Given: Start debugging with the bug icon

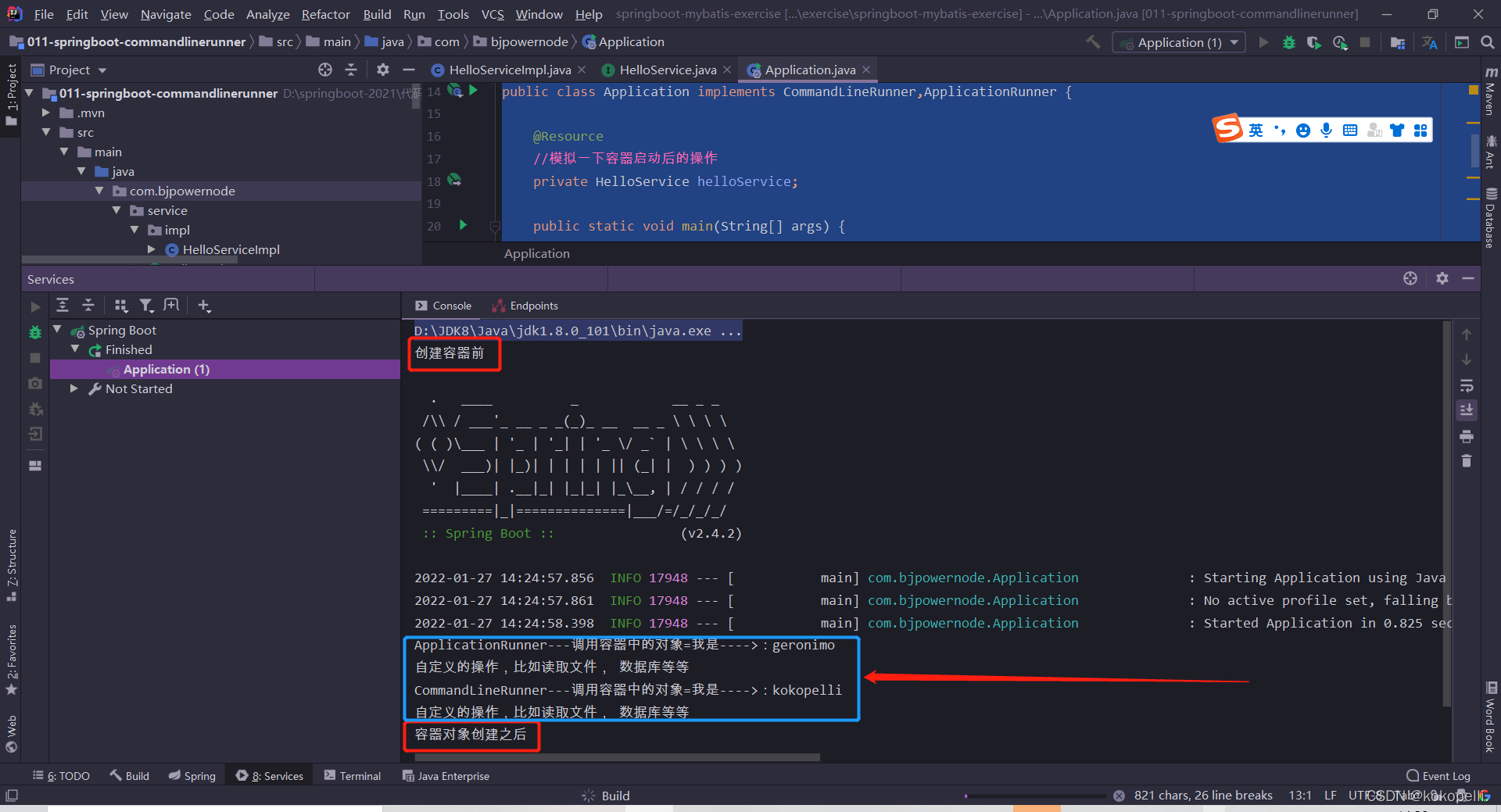Looking at the screenshot, I should pyautogui.click(x=1288, y=42).
